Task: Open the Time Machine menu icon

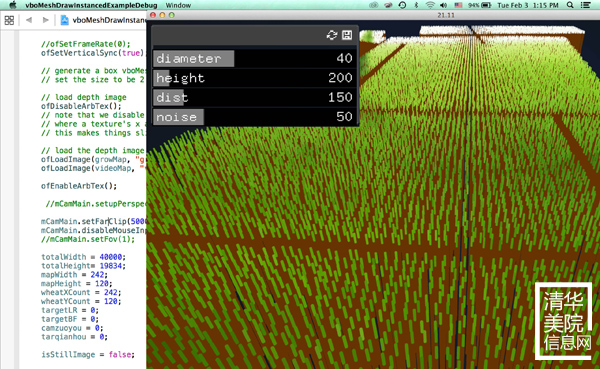Action: [x=402, y=5]
